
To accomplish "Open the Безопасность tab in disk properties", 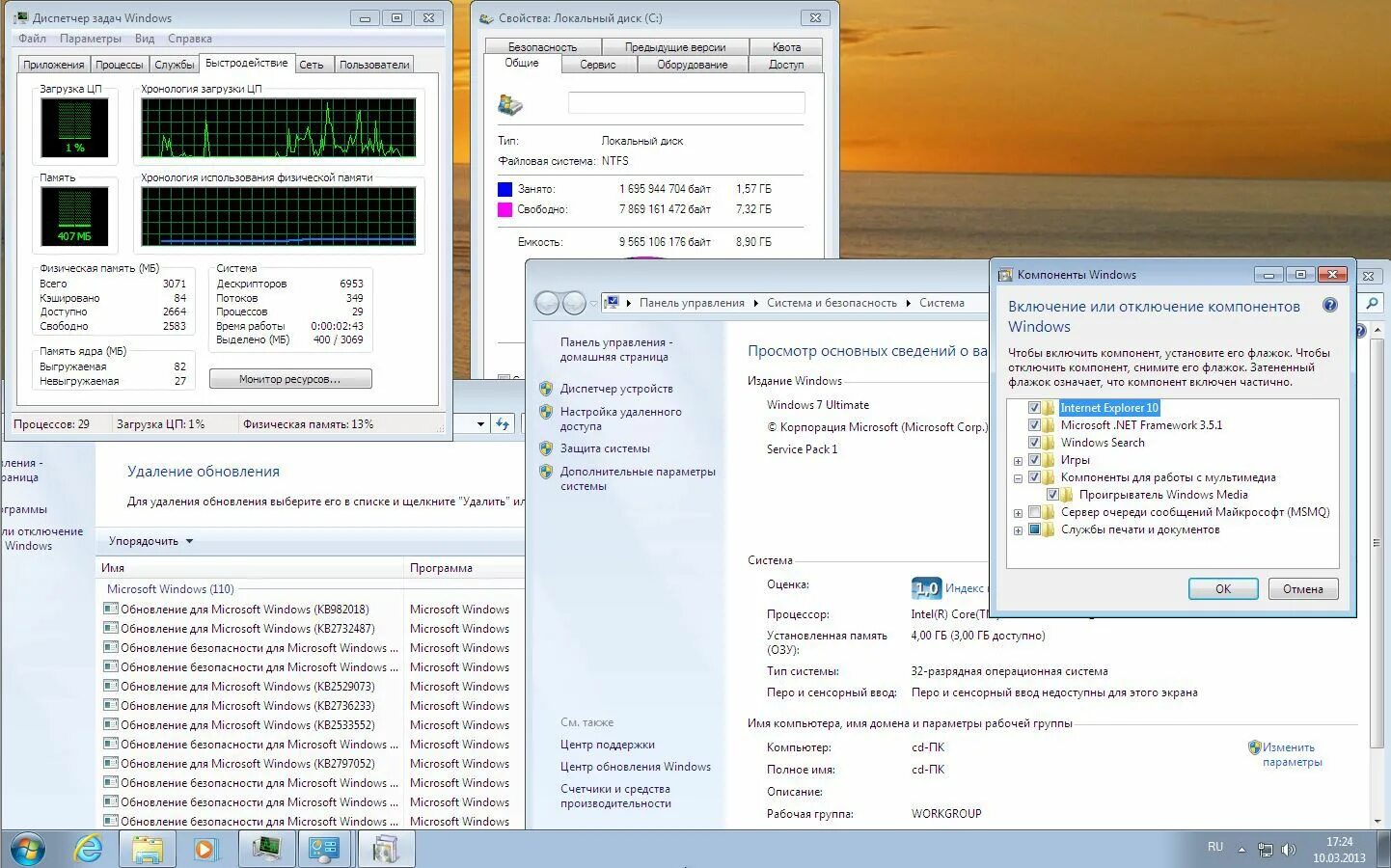I will point(542,46).
